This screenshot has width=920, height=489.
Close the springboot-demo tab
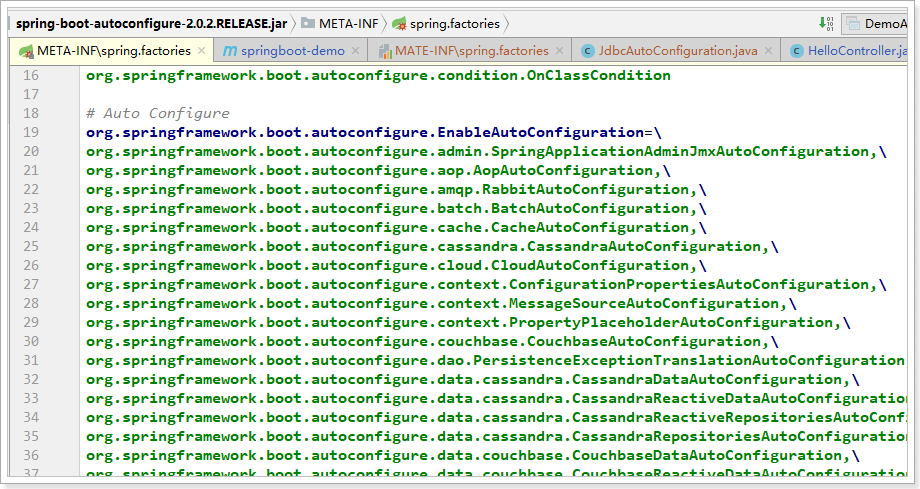coord(356,51)
